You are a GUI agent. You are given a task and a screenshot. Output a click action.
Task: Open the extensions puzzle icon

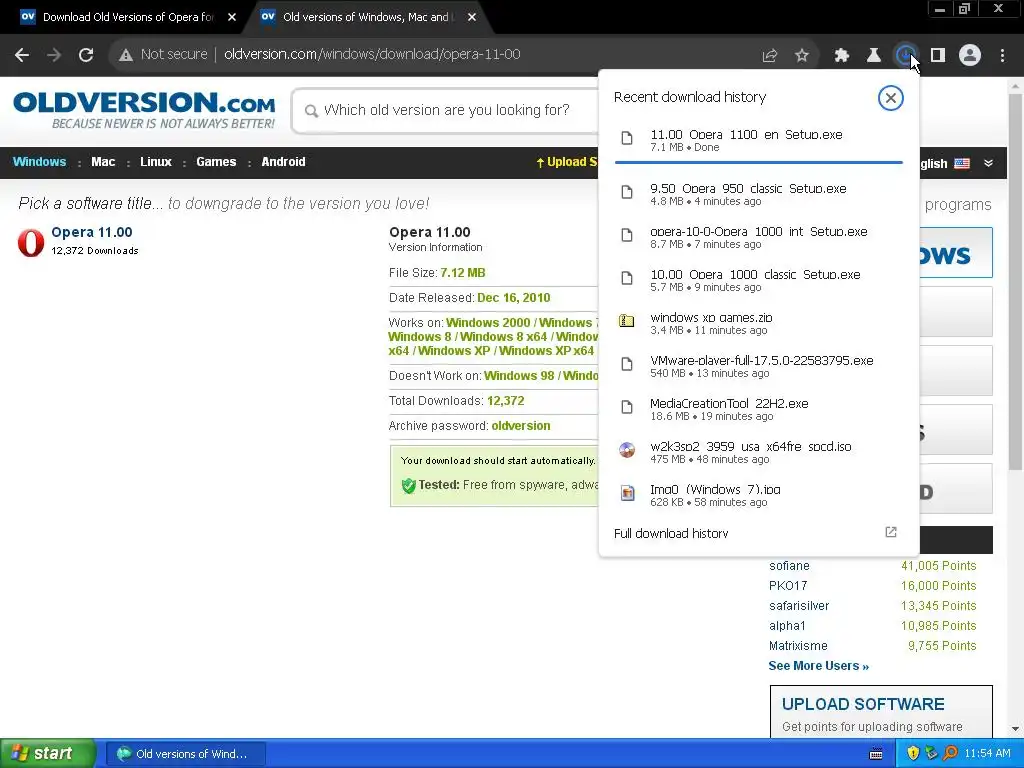coord(842,56)
